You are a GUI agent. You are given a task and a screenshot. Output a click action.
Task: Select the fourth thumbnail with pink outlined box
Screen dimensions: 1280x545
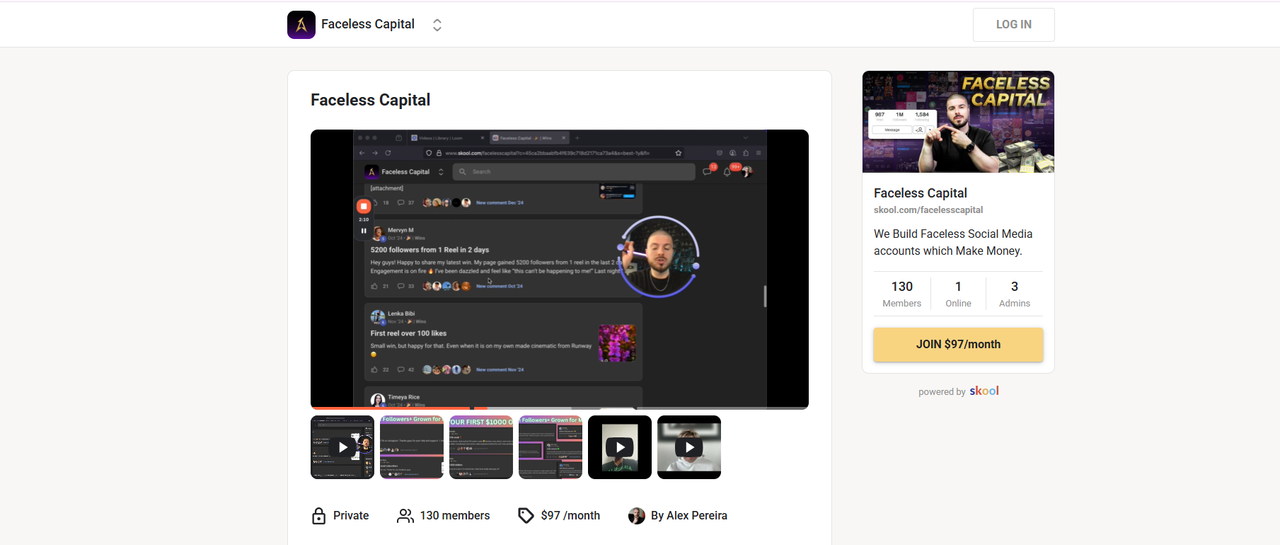pyautogui.click(x=551, y=447)
